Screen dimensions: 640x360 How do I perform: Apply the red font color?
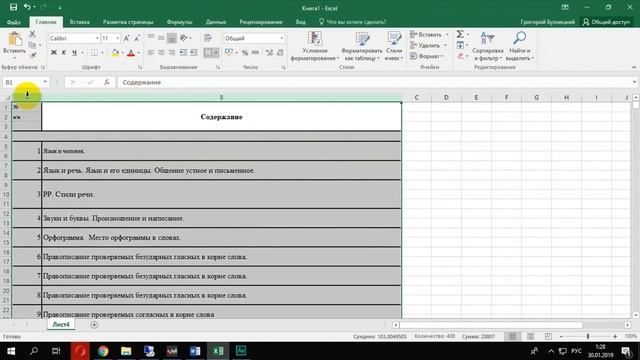click(131, 52)
